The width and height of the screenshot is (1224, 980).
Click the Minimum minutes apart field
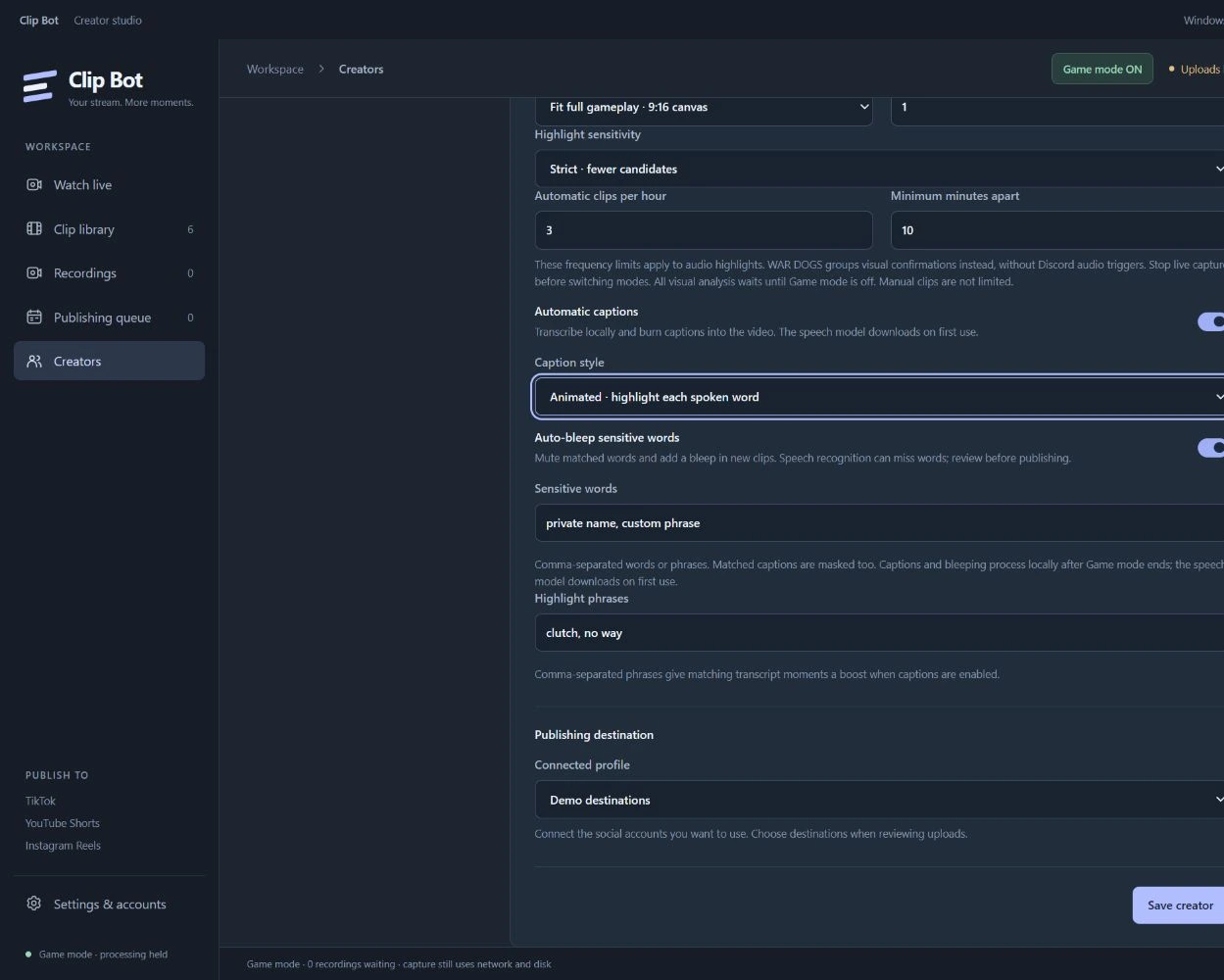pyautogui.click(x=1057, y=230)
